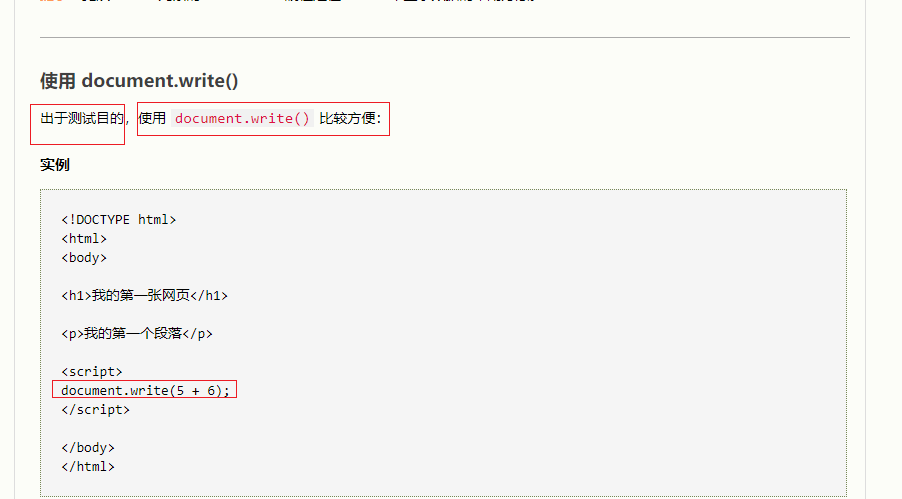Click the closing </script> tag line

click(95, 410)
